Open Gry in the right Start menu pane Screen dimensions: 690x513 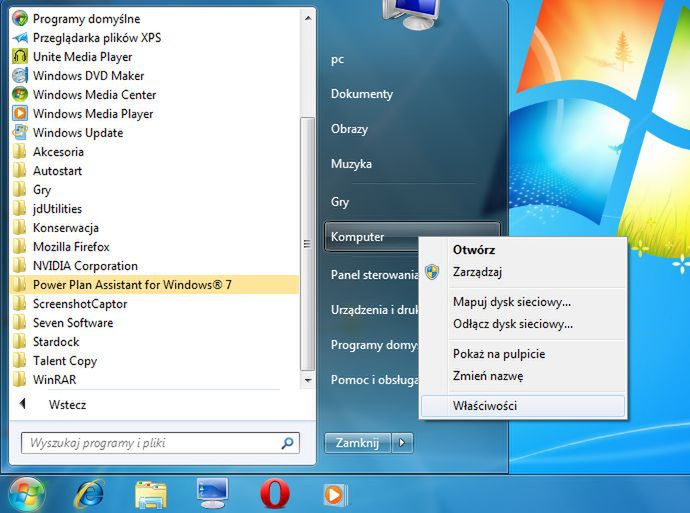pyautogui.click(x=340, y=202)
